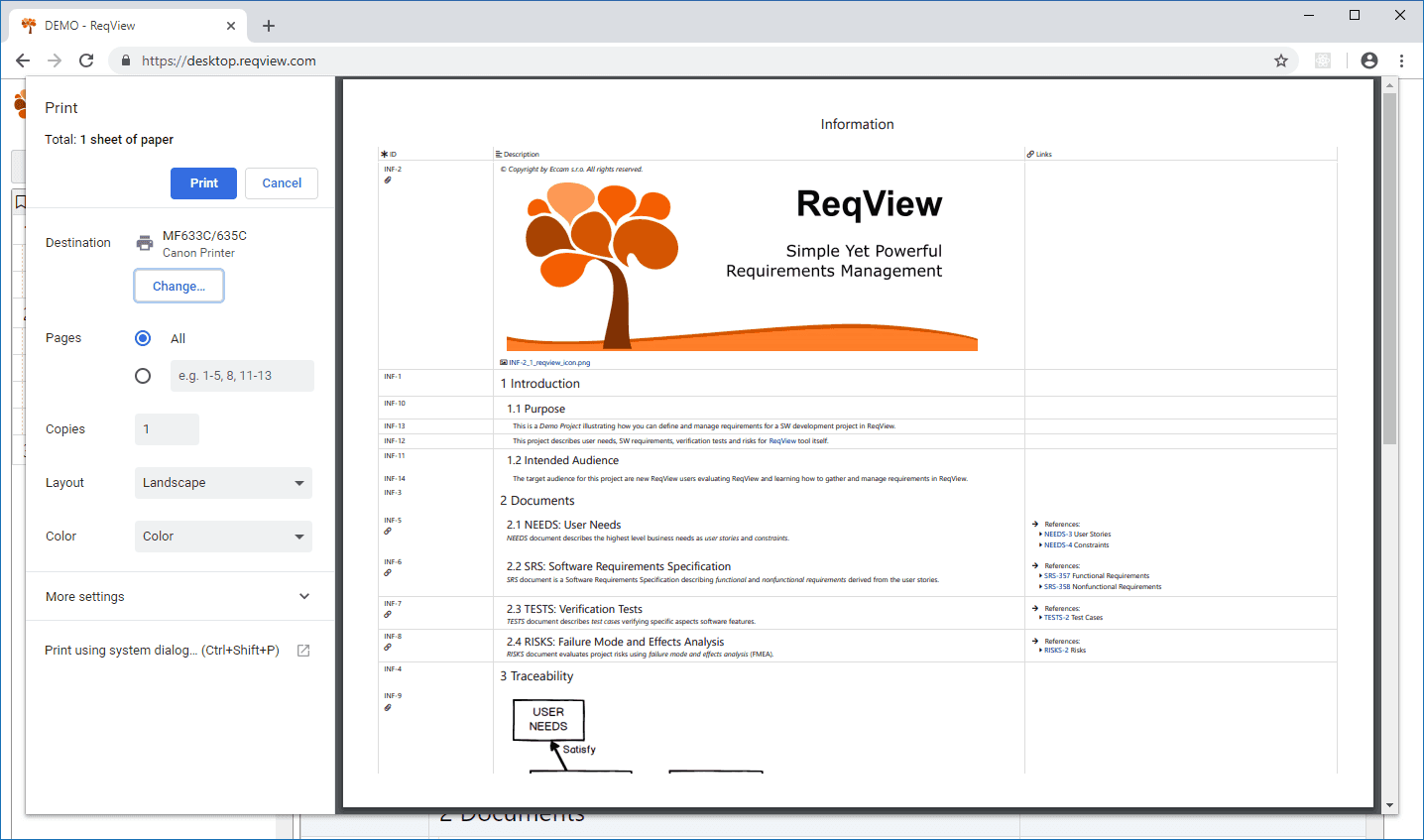1424x840 pixels.
Task: Click the custom page range input field
Action: [242, 376]
